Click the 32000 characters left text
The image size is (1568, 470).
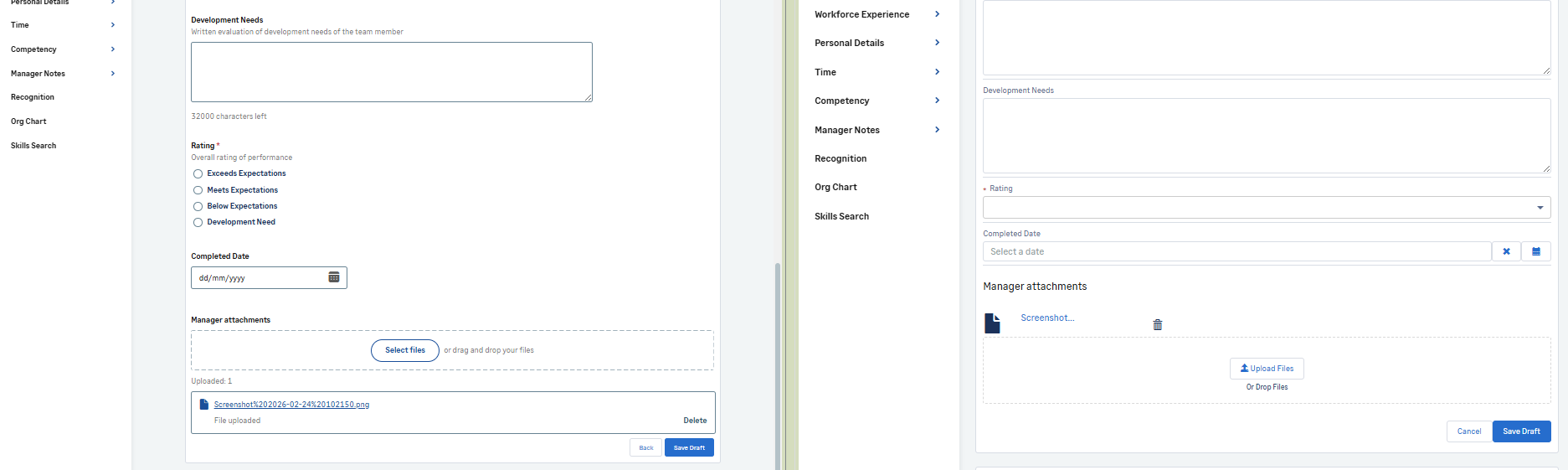coord(229,116)
